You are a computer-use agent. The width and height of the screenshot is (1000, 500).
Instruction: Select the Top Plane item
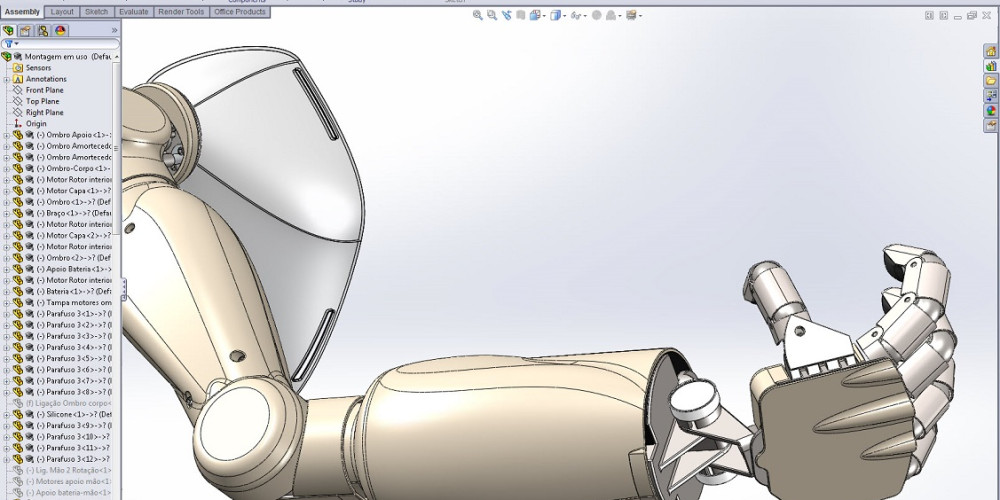point(42,101)
